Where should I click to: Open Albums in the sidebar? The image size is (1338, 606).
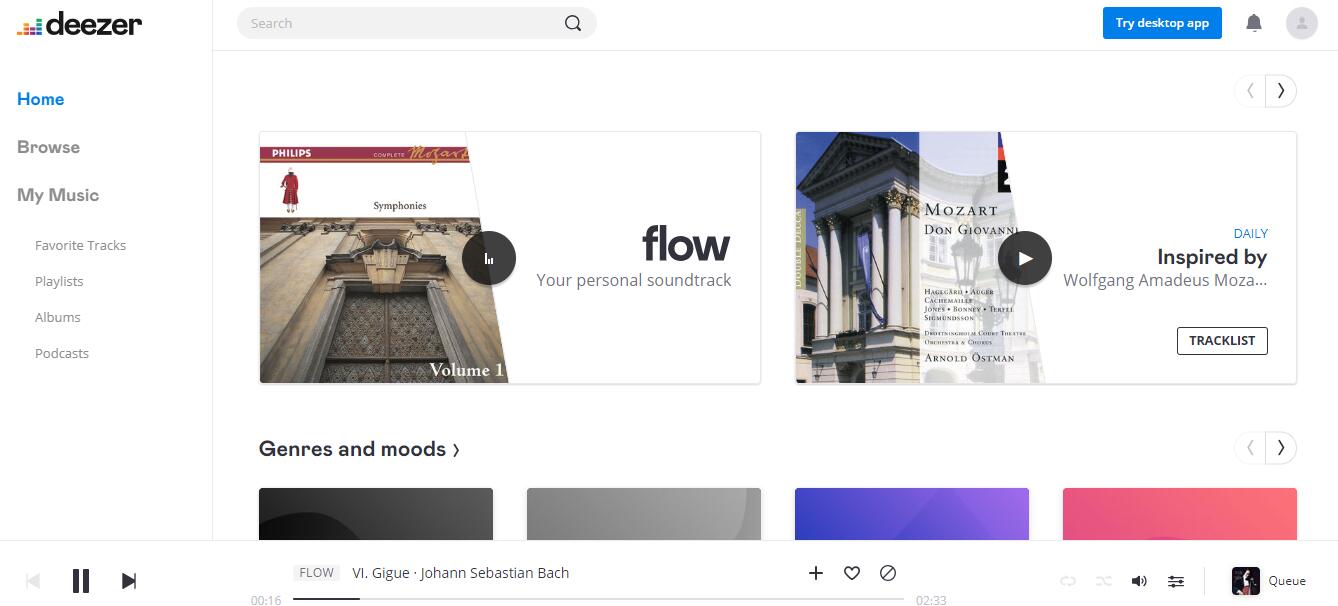[x=57, y=317]
